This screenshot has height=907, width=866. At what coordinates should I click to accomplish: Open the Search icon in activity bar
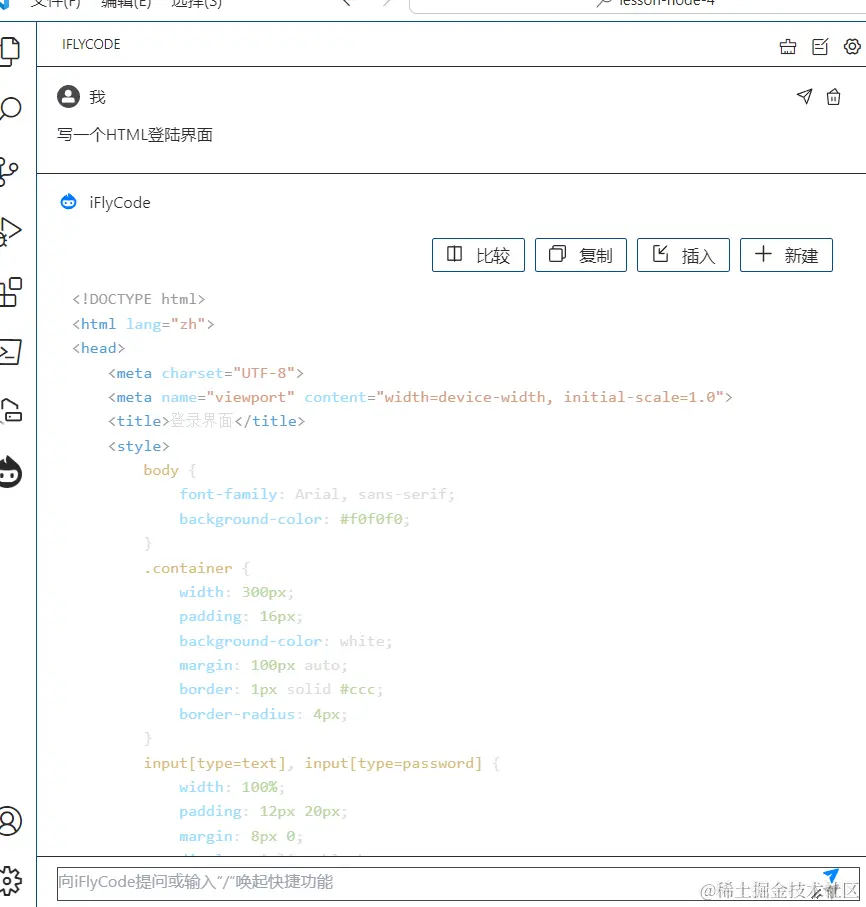[10, 109]
